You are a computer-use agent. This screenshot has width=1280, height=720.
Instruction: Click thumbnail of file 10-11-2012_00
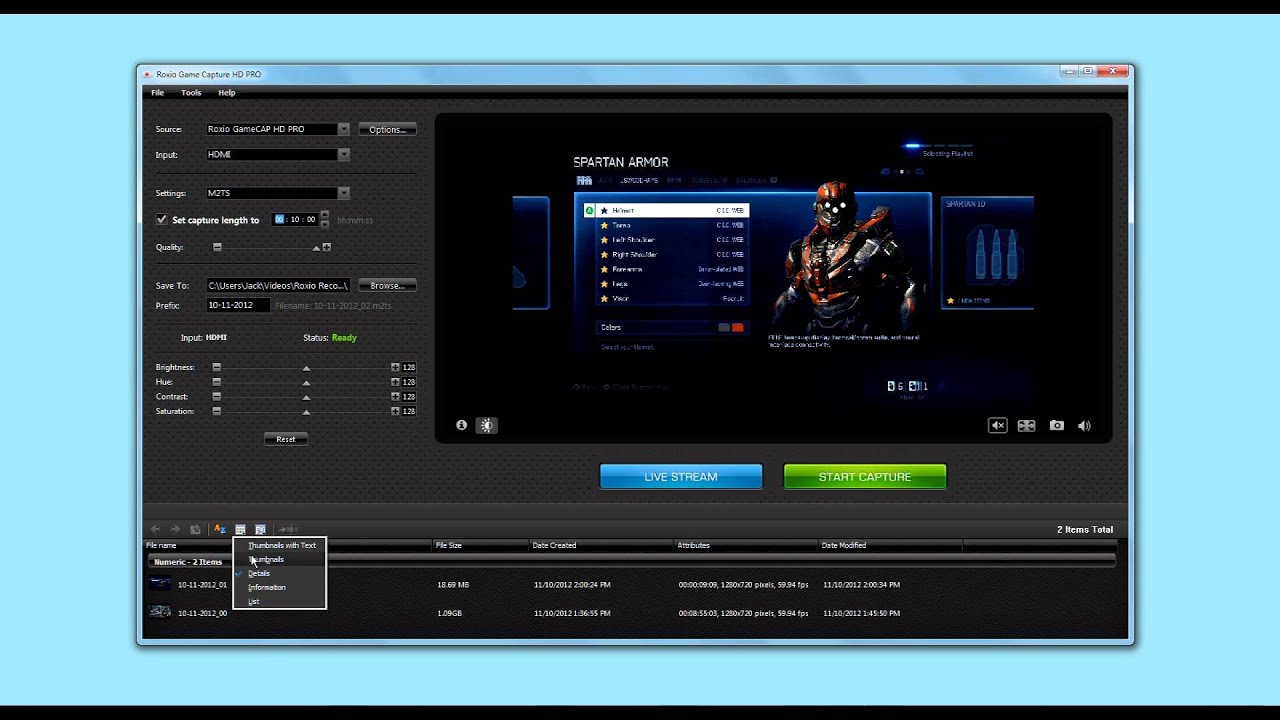pyautogui.click(x=160, y=612)
